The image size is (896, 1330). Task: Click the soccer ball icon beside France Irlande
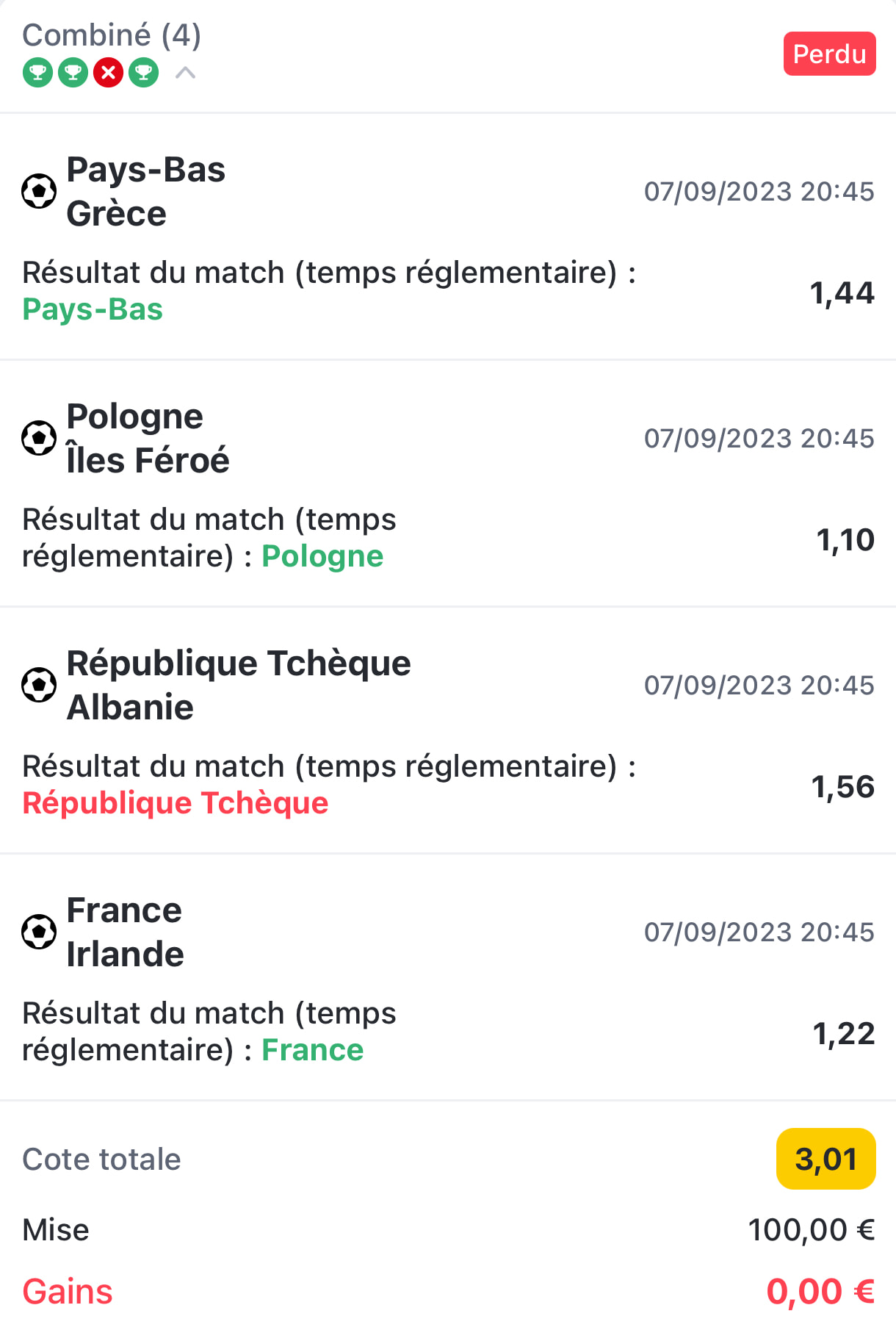pos(39,932)
